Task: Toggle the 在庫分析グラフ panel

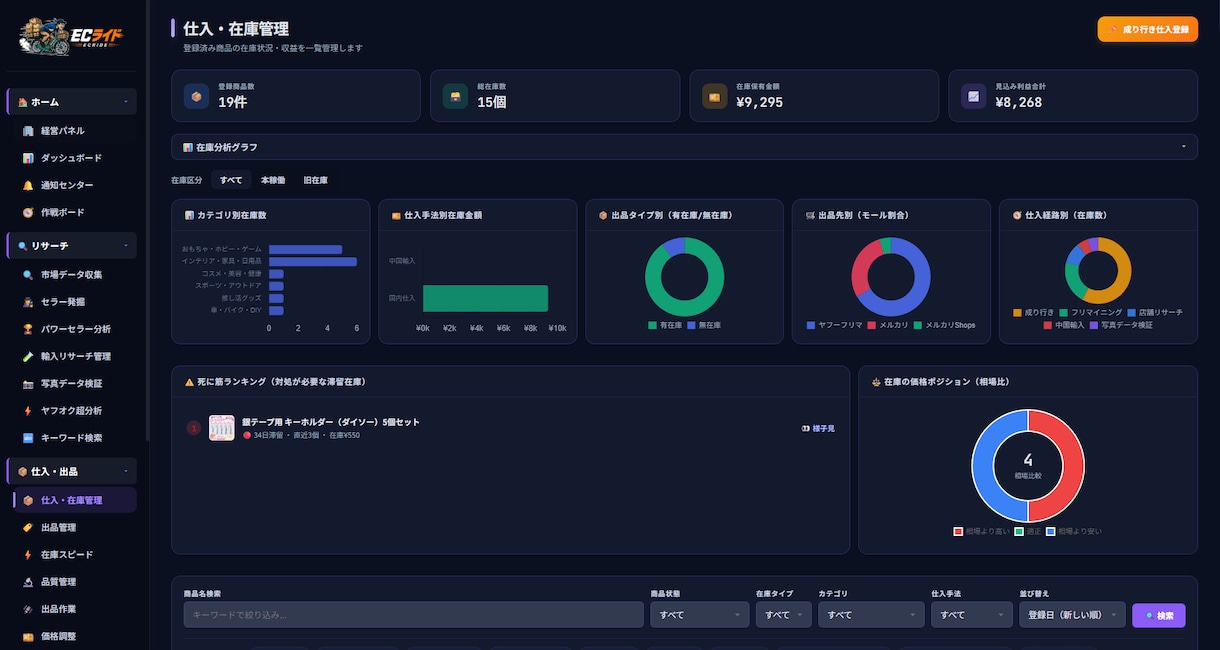Action: click(x=684, y=147)
